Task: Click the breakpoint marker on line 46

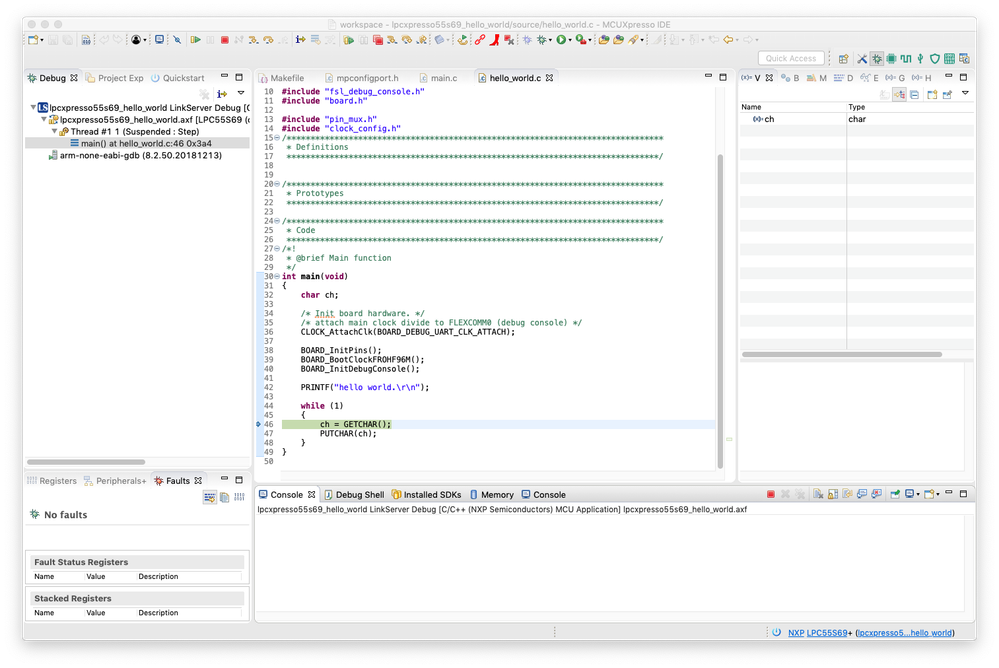Action: pyautogui.click(x=258, y=424)
